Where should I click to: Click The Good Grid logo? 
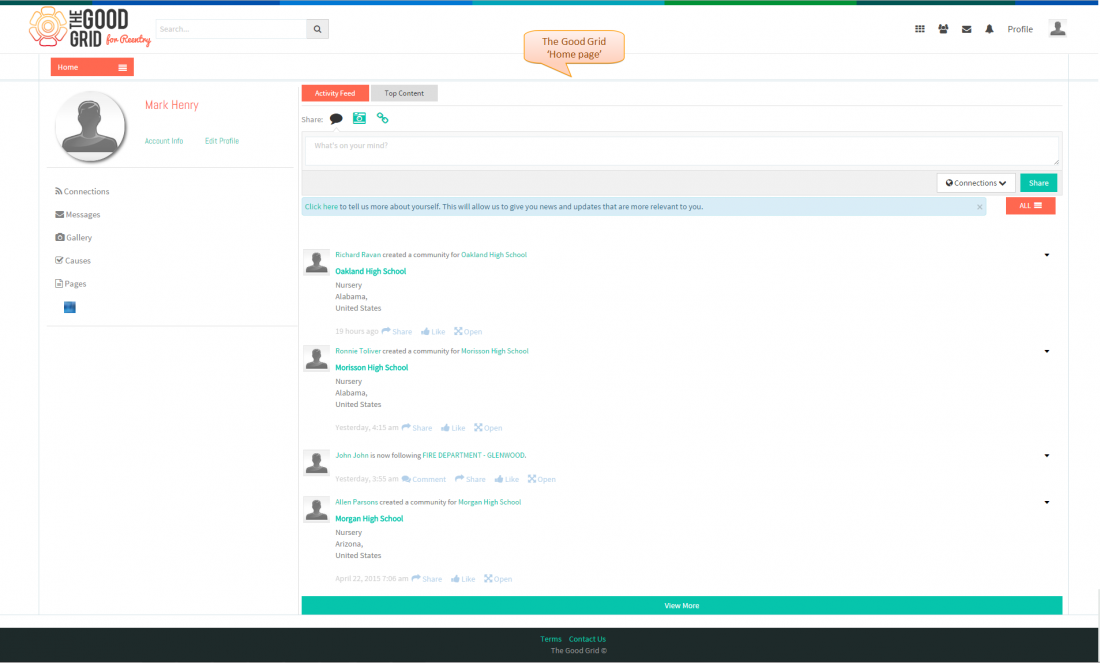click(90, 28)
